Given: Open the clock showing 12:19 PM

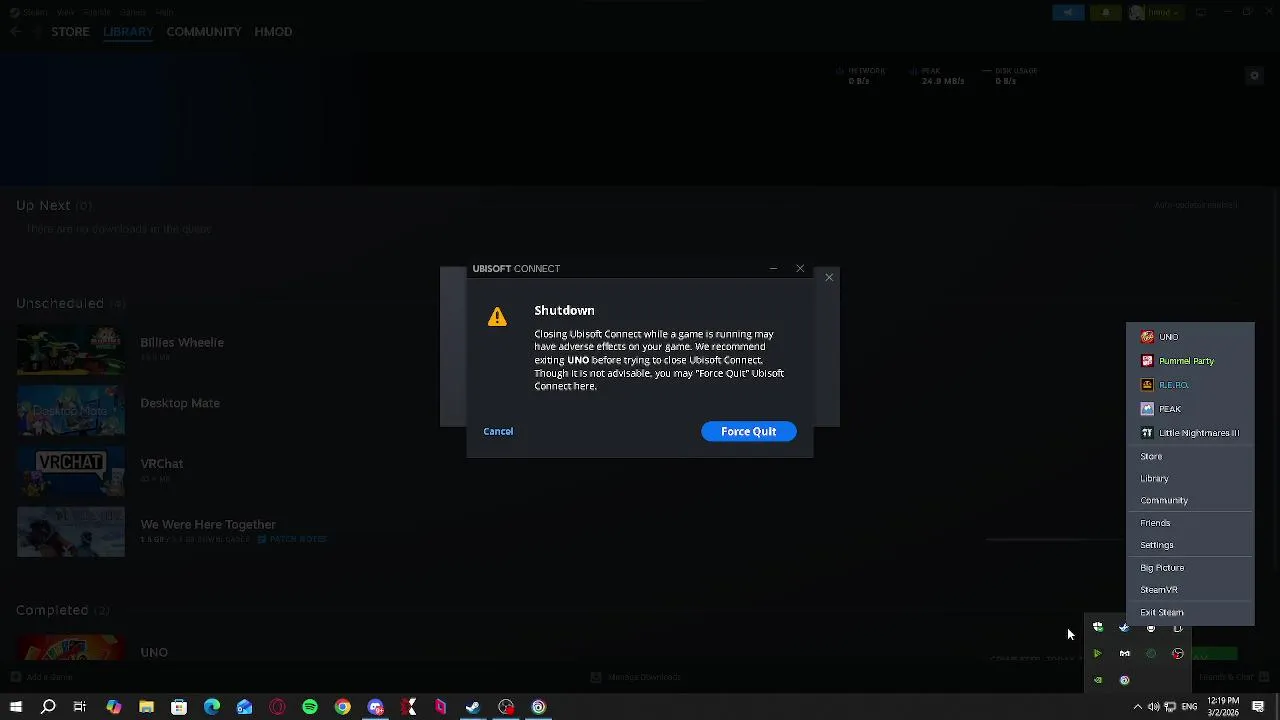Looking at the screenshot, I should 1223,707.
